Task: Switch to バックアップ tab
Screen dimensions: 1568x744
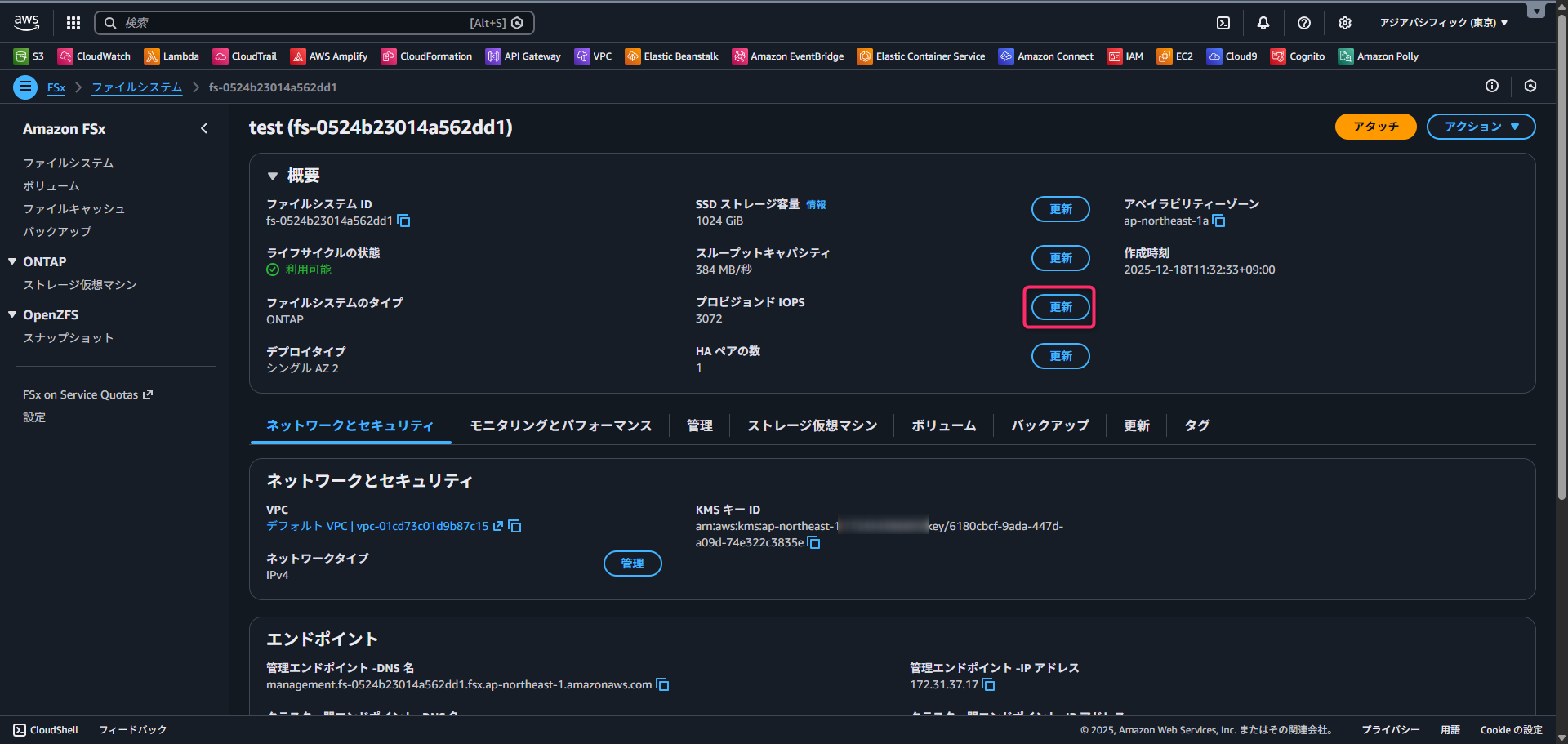Action: pyautogui.click(x=1050, y=425)
